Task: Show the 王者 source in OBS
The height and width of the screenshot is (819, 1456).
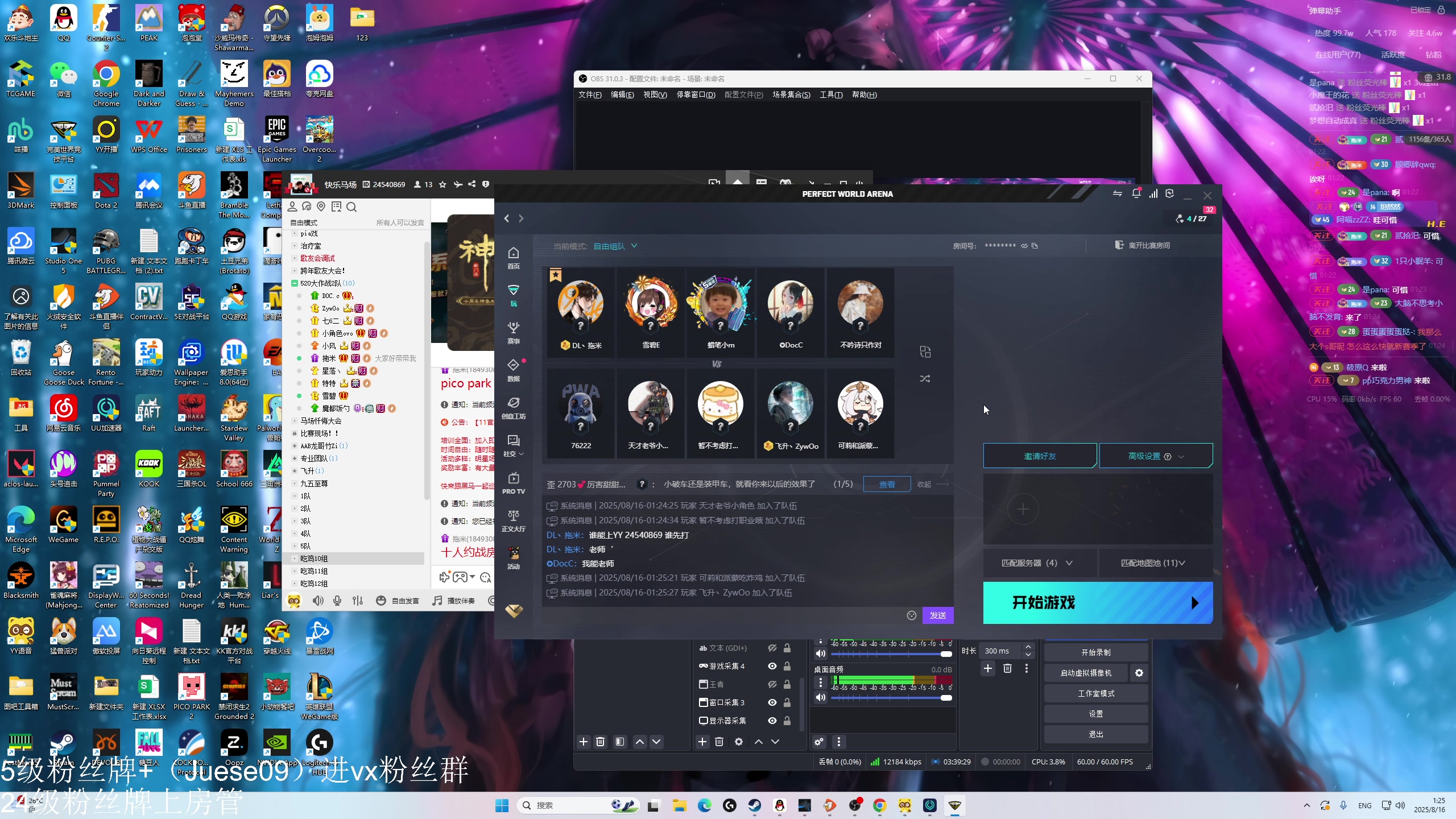Action: click(x=772, y=684)
